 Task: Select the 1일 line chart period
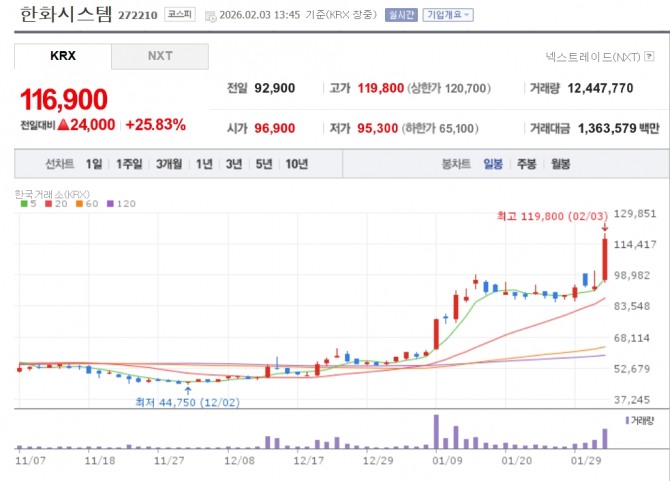(94, 164)
